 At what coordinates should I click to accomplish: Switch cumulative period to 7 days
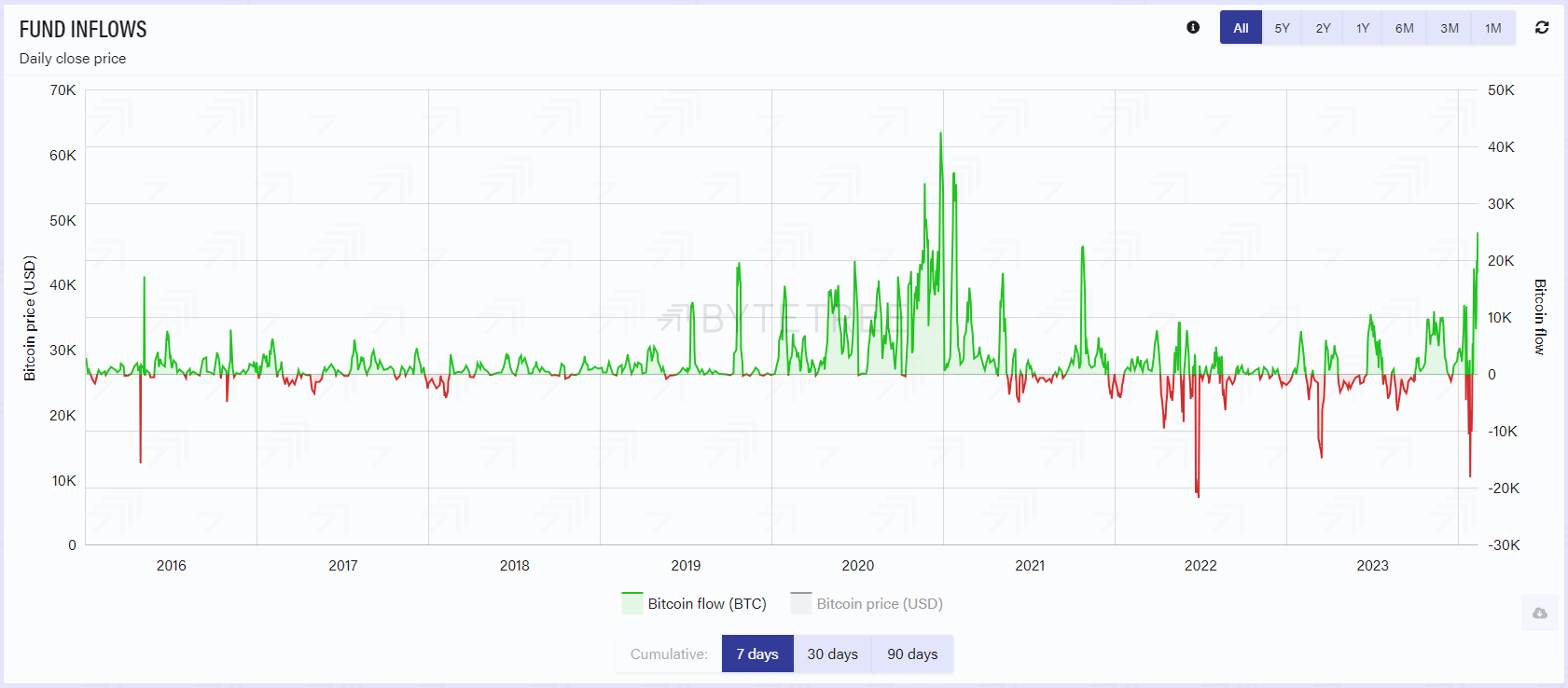coord(757,654)
